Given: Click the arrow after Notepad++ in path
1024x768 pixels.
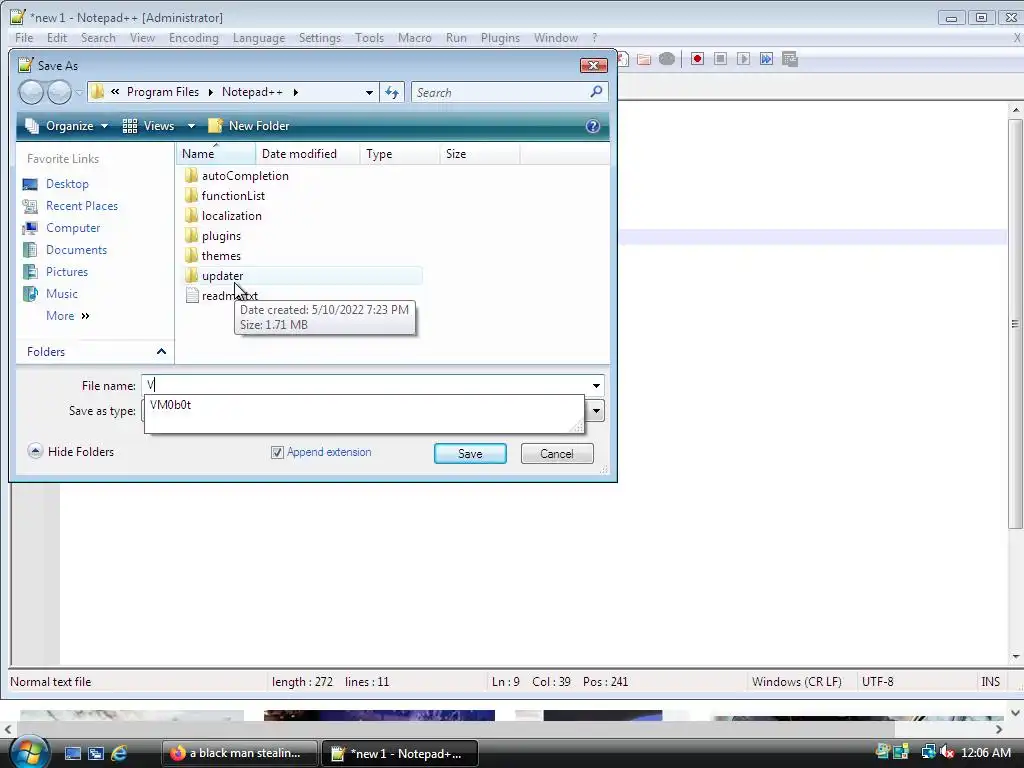Looking at the screenshot, I should click(x=296, y=92).
